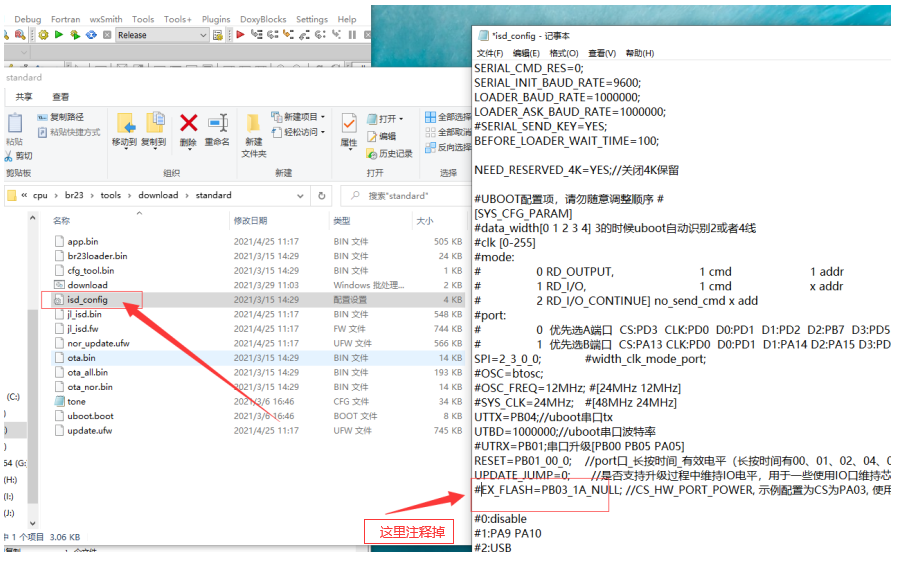Open 格式(O) menu in Notepad
This screenshot has height=564, width=907.
click(x=563, y=53)
